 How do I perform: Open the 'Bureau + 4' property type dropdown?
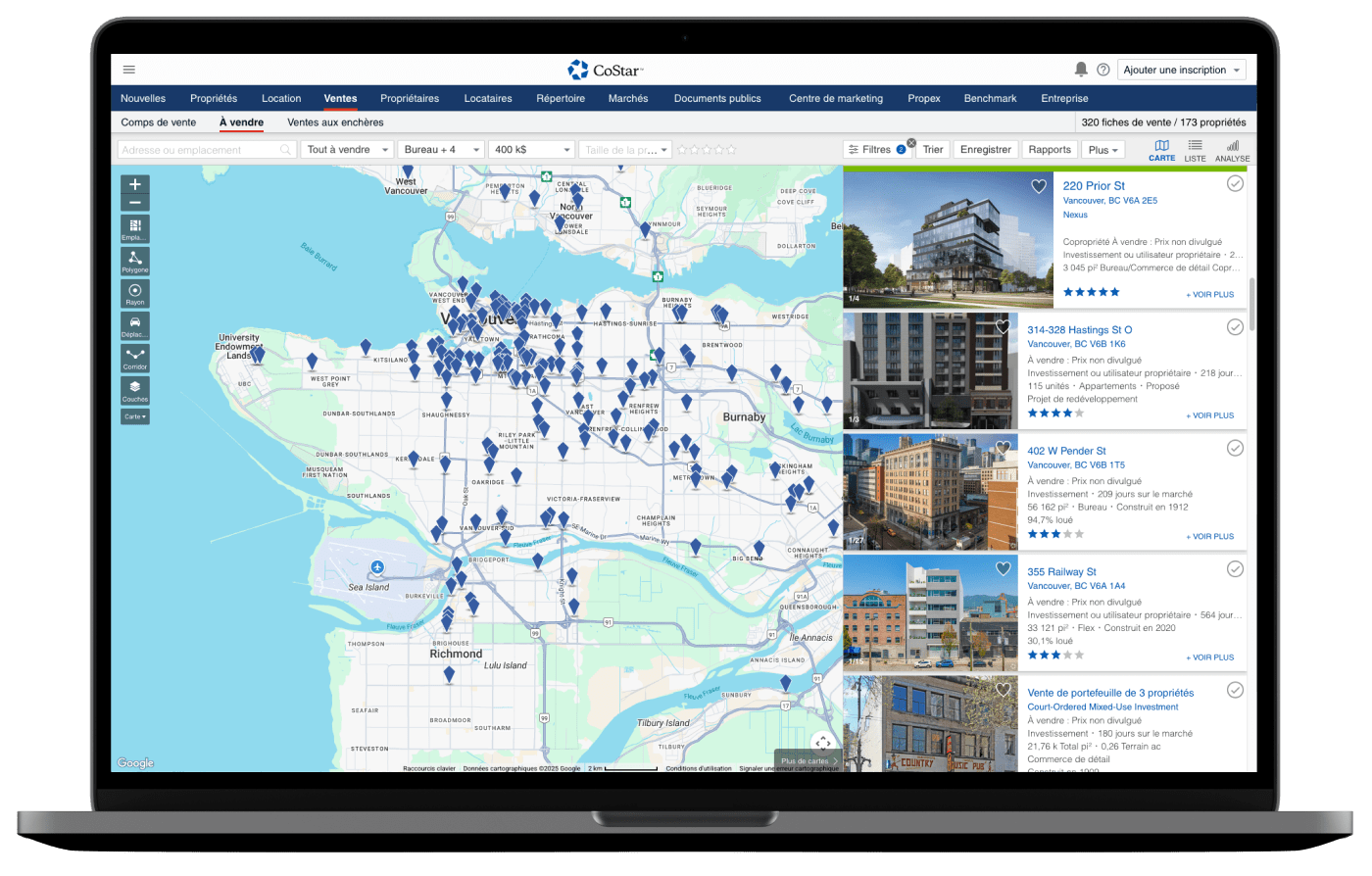click(x=442, y=150)
